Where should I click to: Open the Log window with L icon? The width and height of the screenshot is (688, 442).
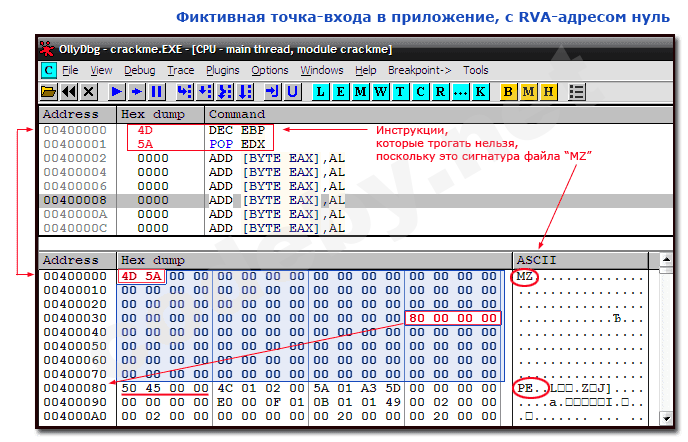(x=320, y=92)
